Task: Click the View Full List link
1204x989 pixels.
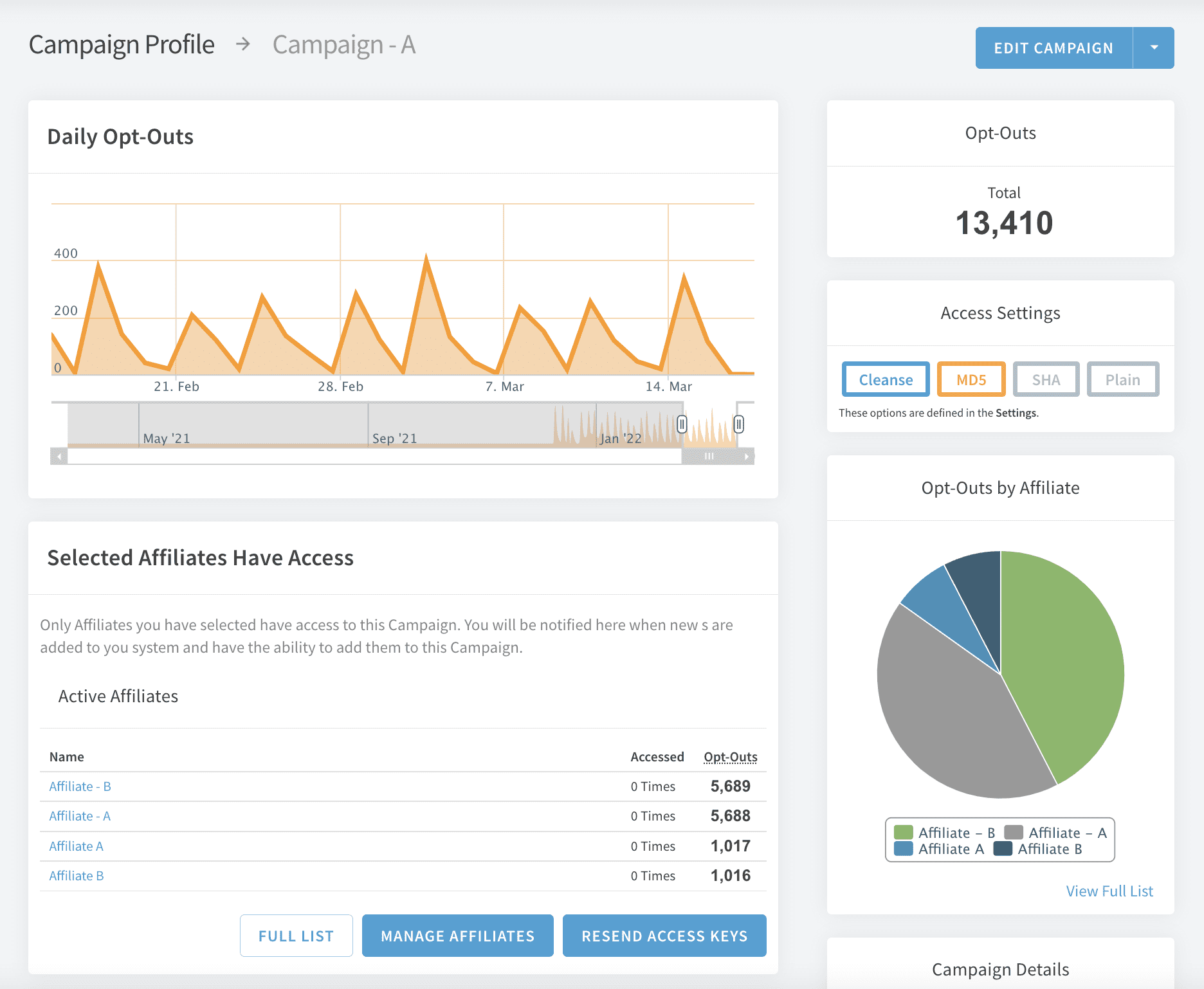Action: (1109, 891)
